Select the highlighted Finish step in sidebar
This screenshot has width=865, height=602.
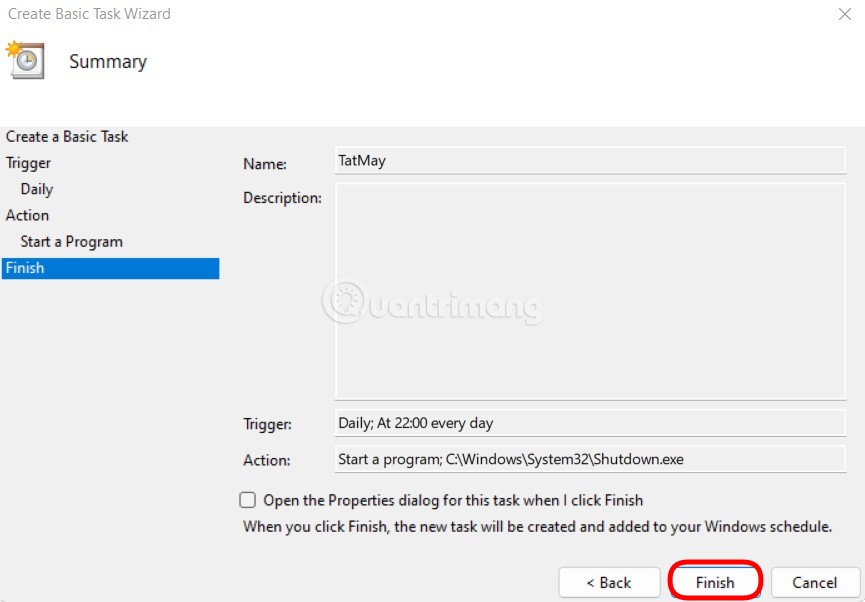(110, 268)
